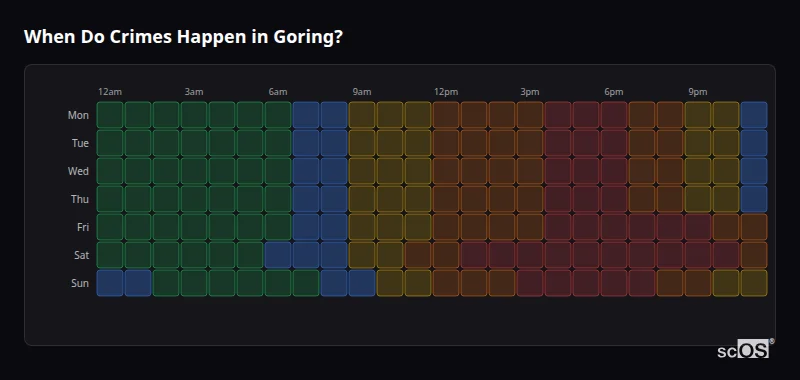Click the Fri row label
Screen dimensions: 800x380
83,227
